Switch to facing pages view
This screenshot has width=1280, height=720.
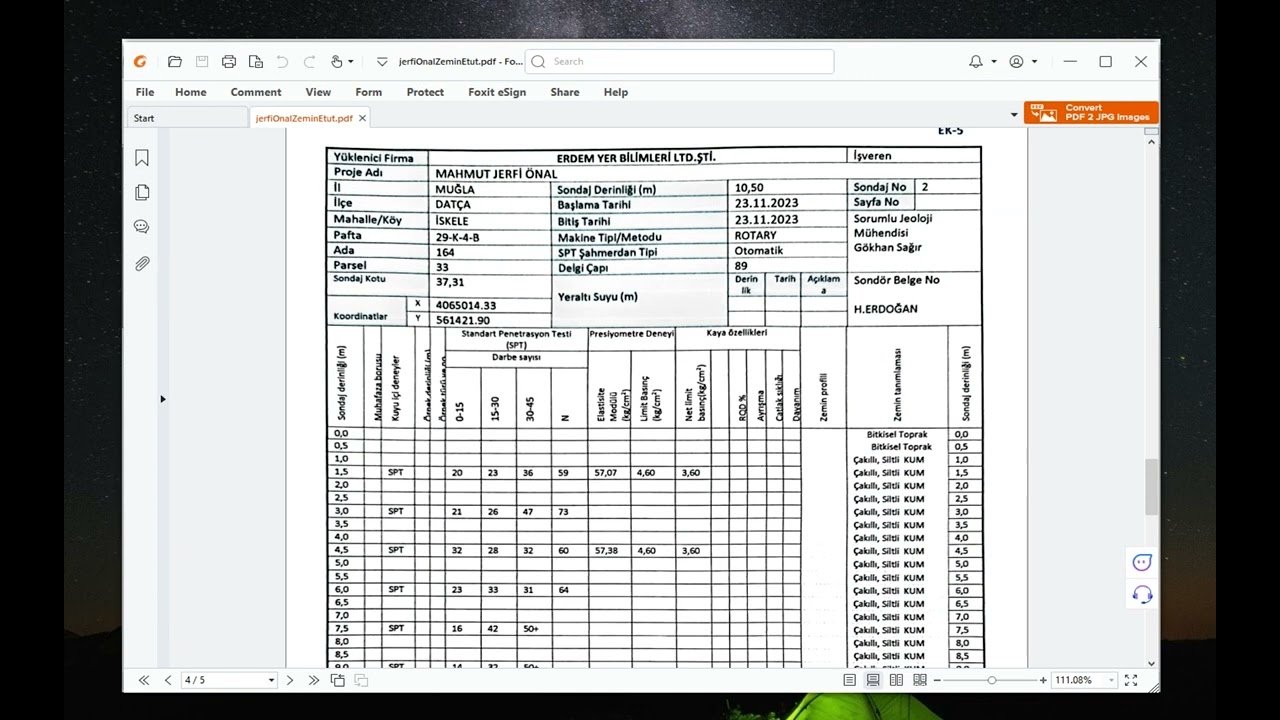tap(896, 680)
